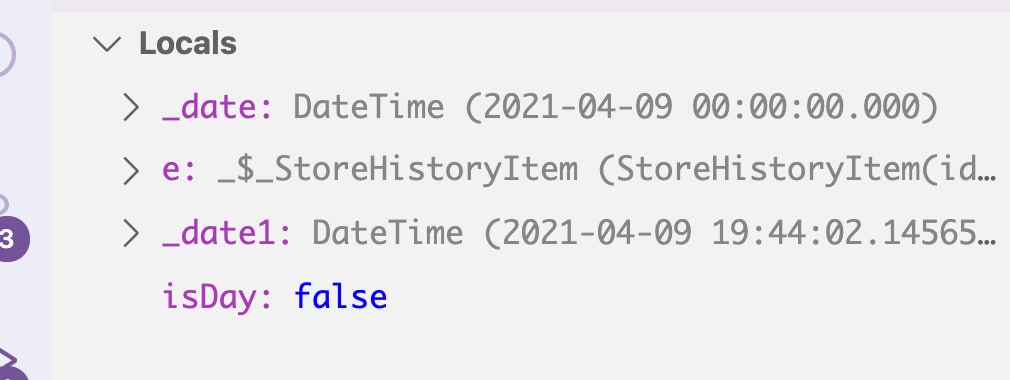Viewport: 1010px width, 380px height.
Task: Expand the e StoreHistoryItem arrow
Action: coord(131,171)
